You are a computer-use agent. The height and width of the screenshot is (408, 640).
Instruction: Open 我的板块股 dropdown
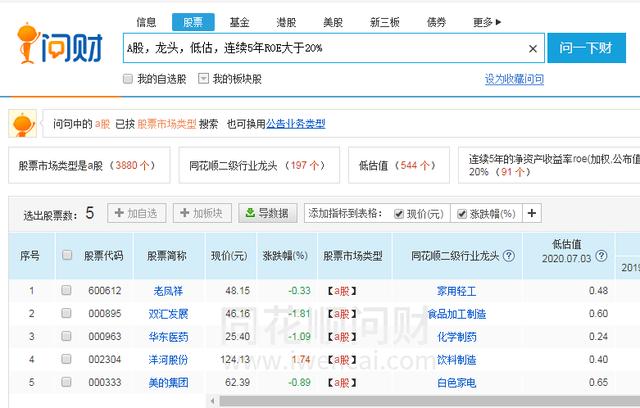tap(203, 79)
